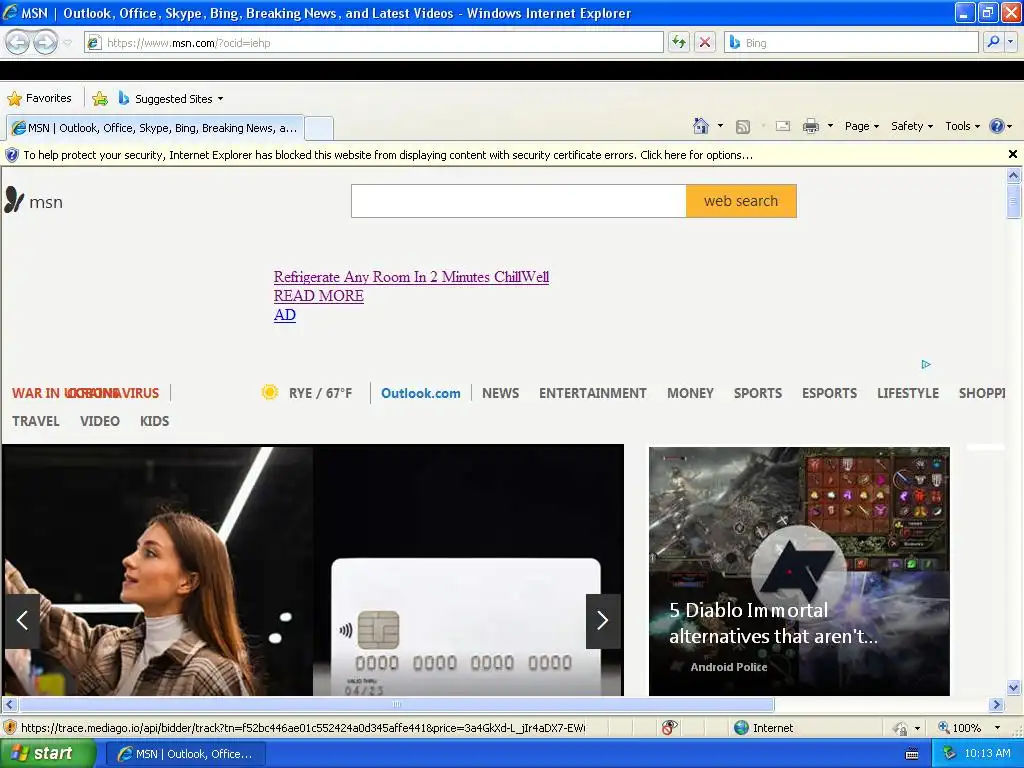The width and height of the screenshot is (1024, 768).
Task: Select SPORTS navigation item
Action: pos(758,393)
